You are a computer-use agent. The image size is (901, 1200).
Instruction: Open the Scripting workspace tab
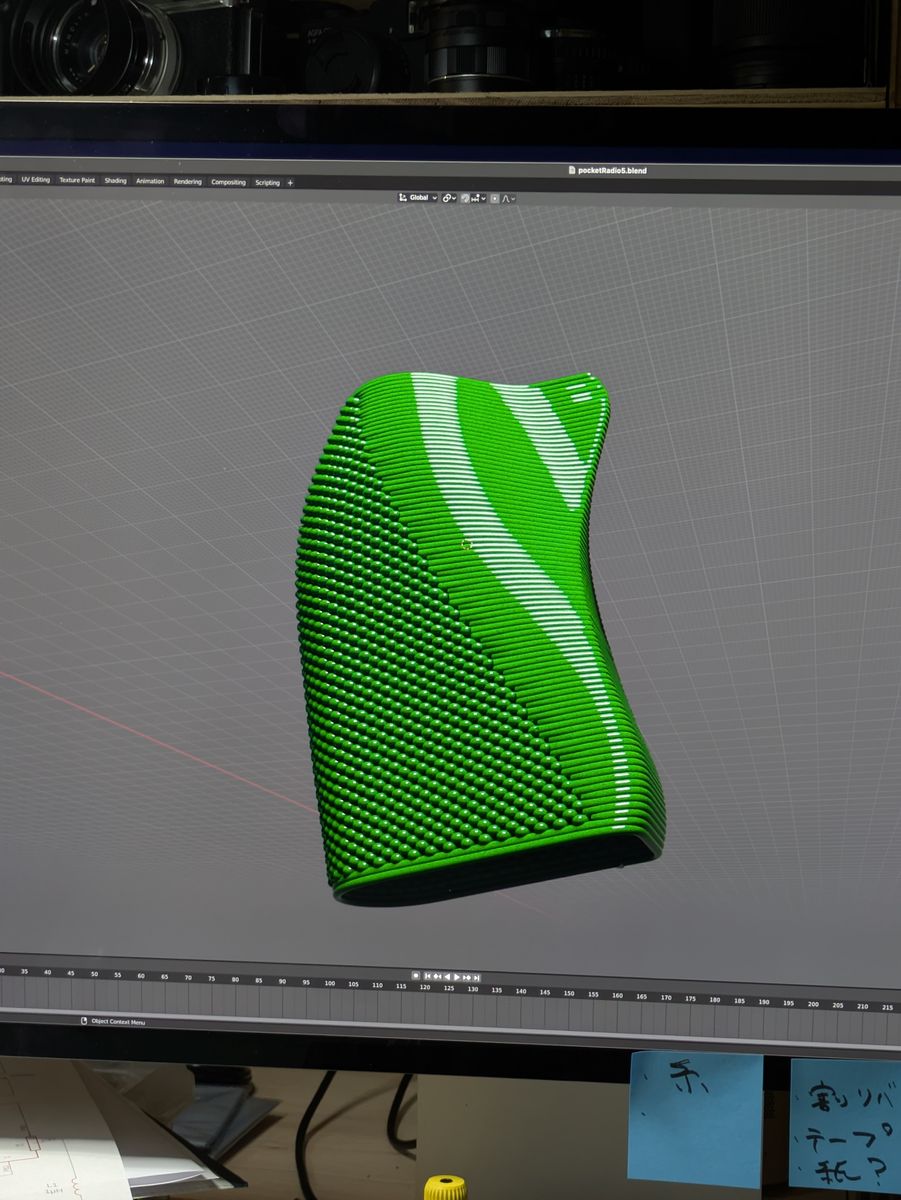[x=267, y=183]
